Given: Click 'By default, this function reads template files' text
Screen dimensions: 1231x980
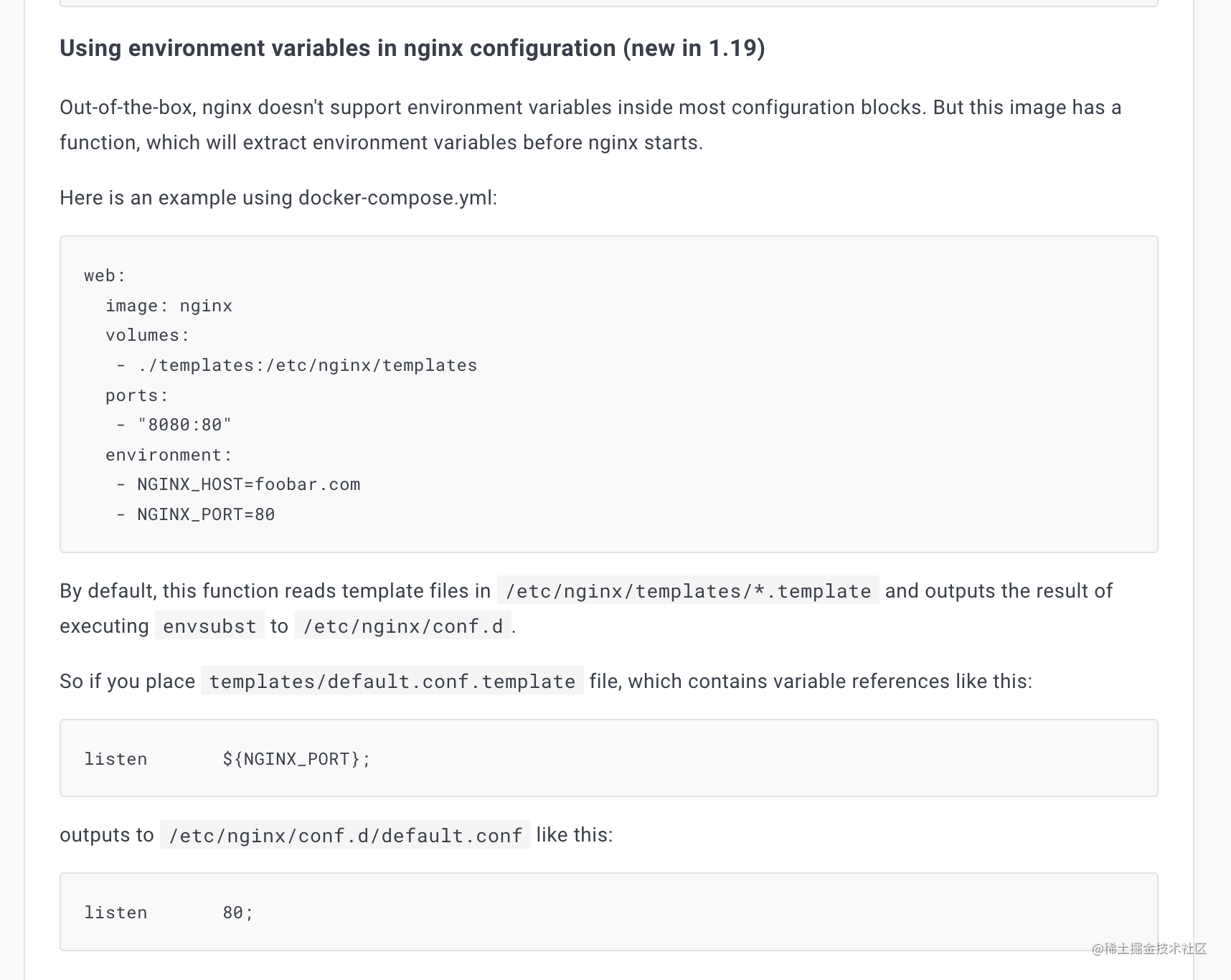Looking at the screenshot, I should 275,591.
